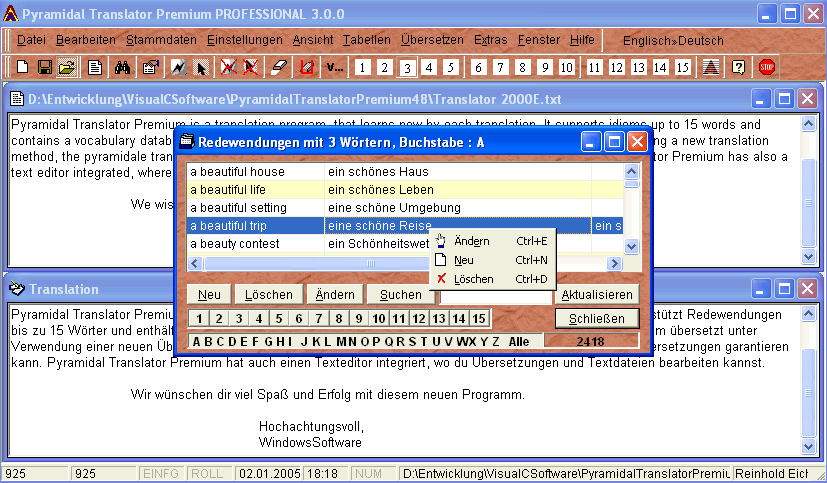The height and width of the screenshot is (483, 827).
Task: Click the lined text document toolbar icon
Action: [x=95, y=67]
